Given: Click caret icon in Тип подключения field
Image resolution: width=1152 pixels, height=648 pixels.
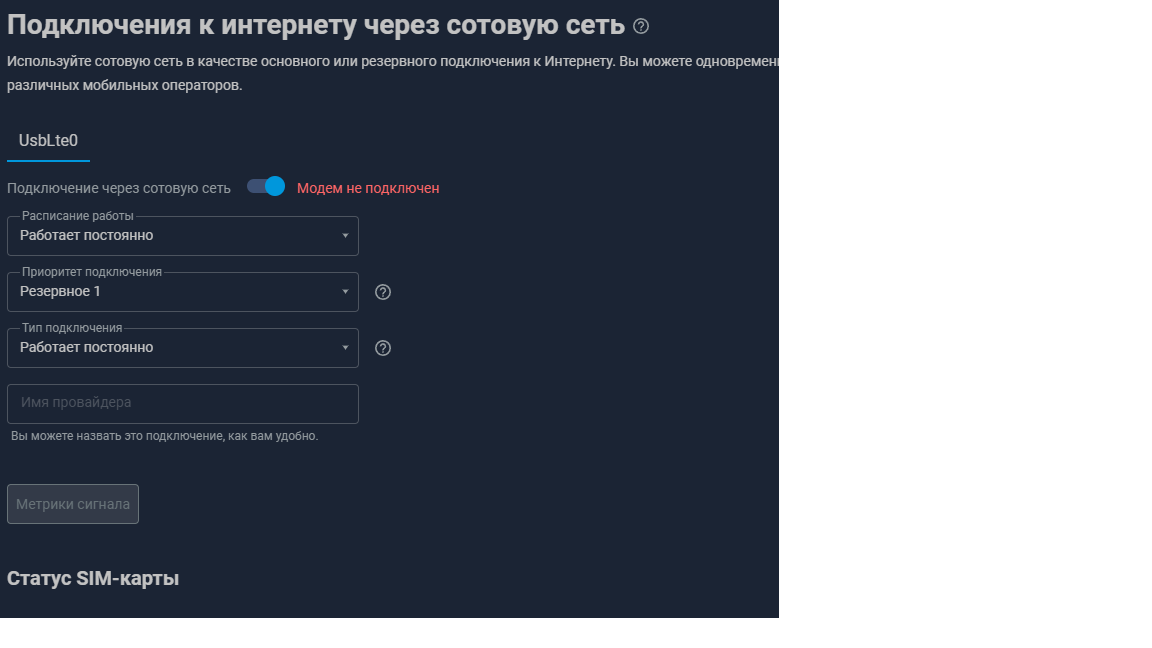Looking at the screenshot, I should [x=345, y=348].
